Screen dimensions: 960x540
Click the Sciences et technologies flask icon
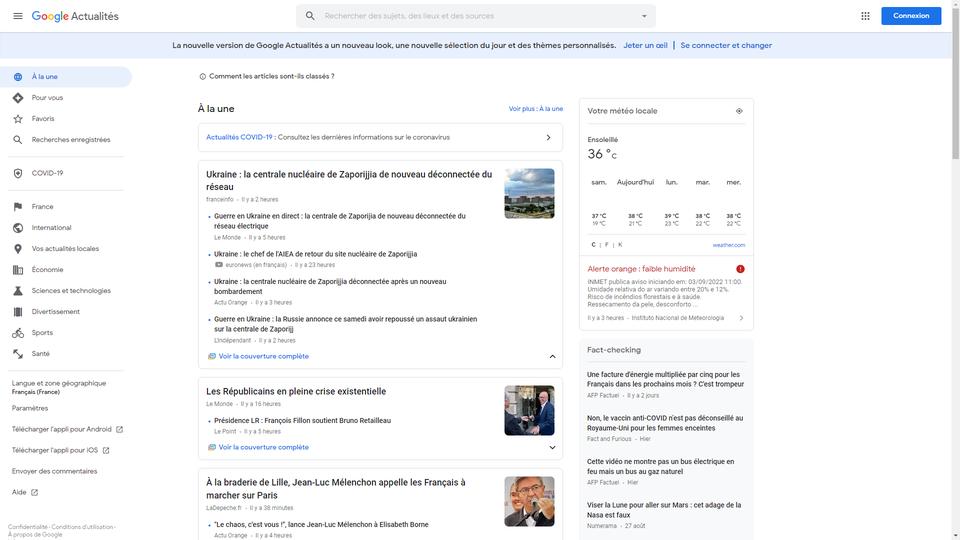[x=18, y=291]
